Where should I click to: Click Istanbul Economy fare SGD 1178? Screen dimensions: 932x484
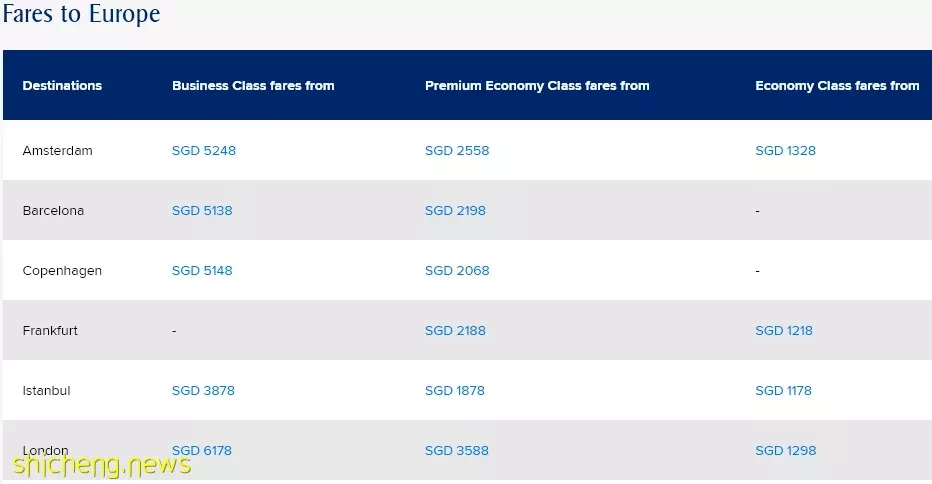pyautogui.click(x=783, y=391)
